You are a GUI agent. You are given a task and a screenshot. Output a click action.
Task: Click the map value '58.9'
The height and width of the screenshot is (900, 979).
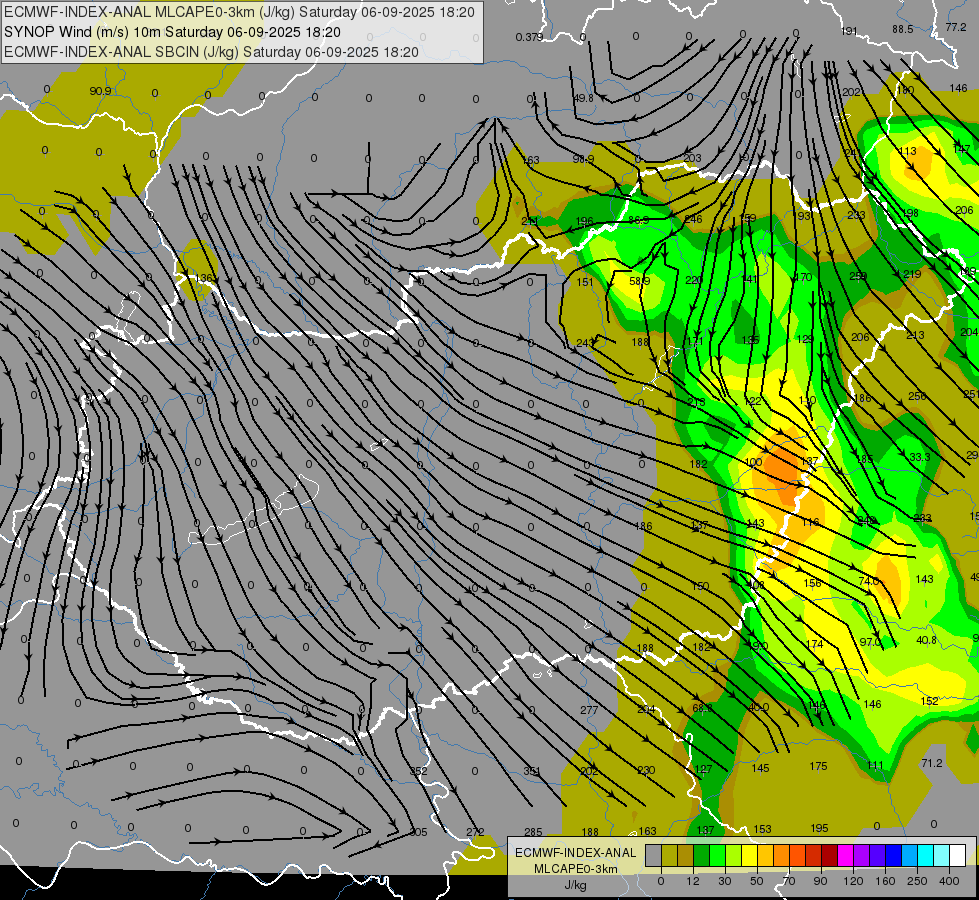point(639,281)
